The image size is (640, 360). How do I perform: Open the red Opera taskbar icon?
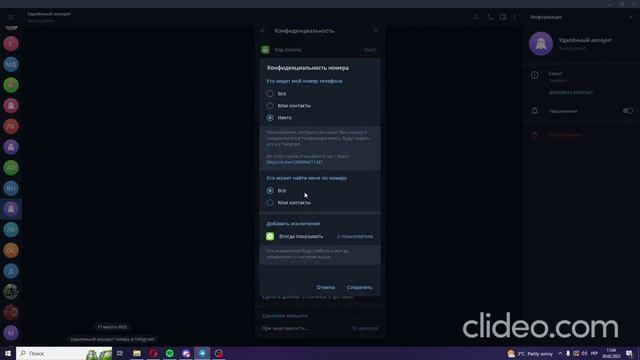(x=153, y=353)
